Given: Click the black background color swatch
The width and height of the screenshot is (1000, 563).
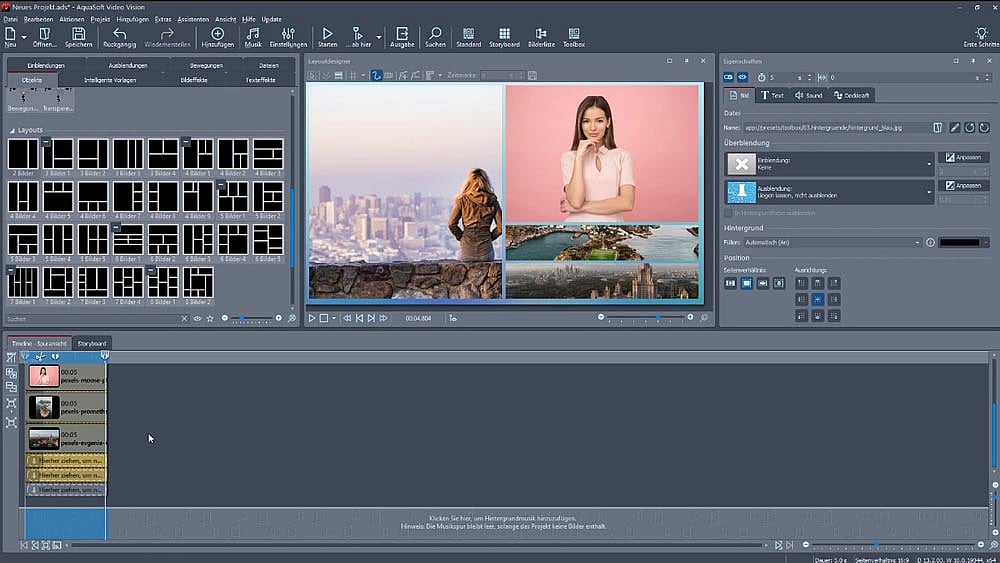Looking at the screenshot, I should (960, 242).
